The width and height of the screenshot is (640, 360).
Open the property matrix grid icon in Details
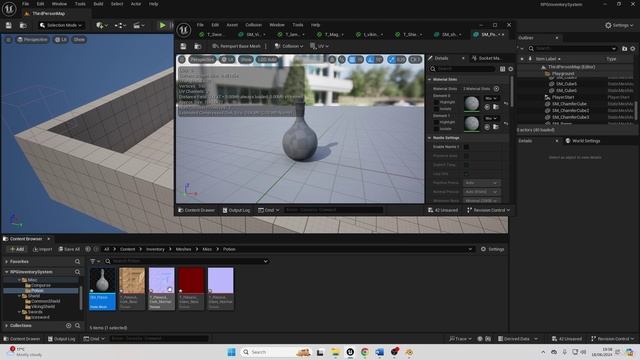pos(502,69)
